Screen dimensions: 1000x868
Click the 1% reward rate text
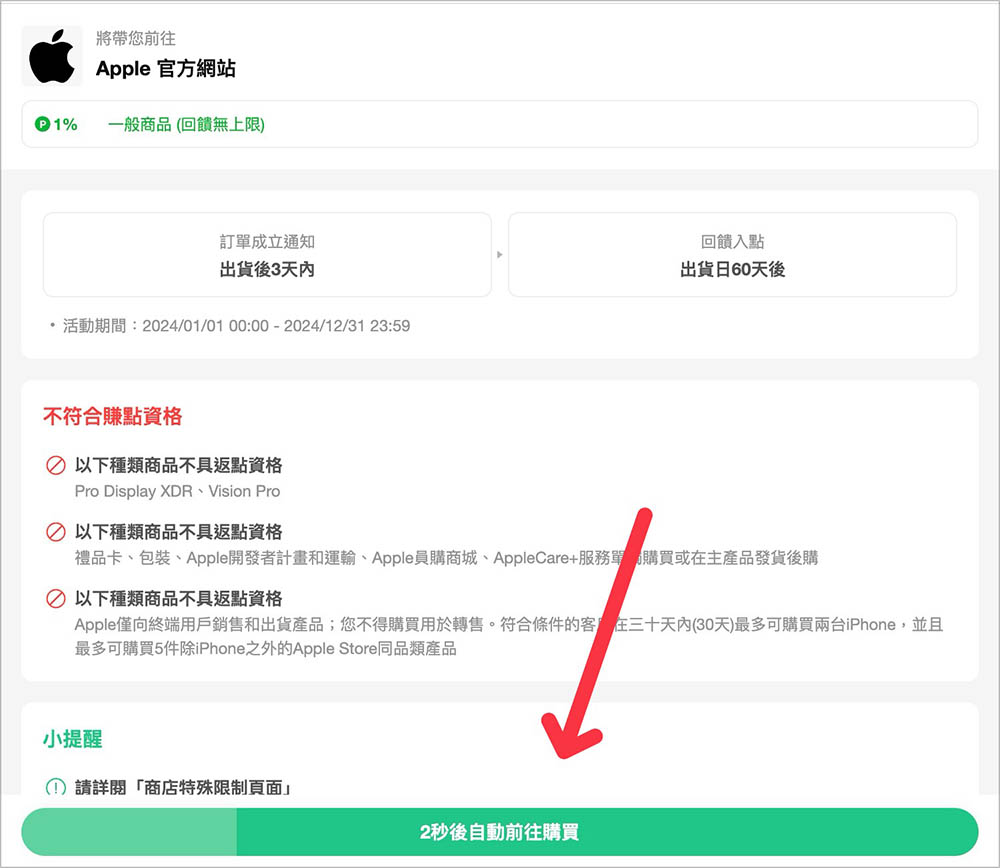65,124
